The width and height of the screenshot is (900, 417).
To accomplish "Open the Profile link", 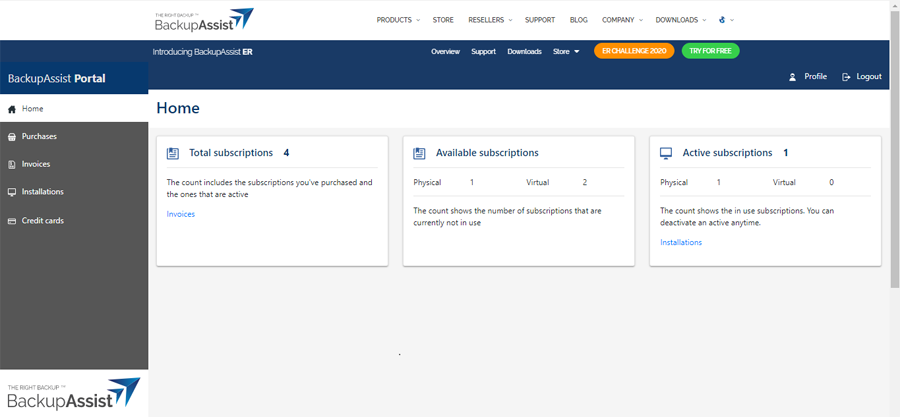I will [x=815, y=76].
